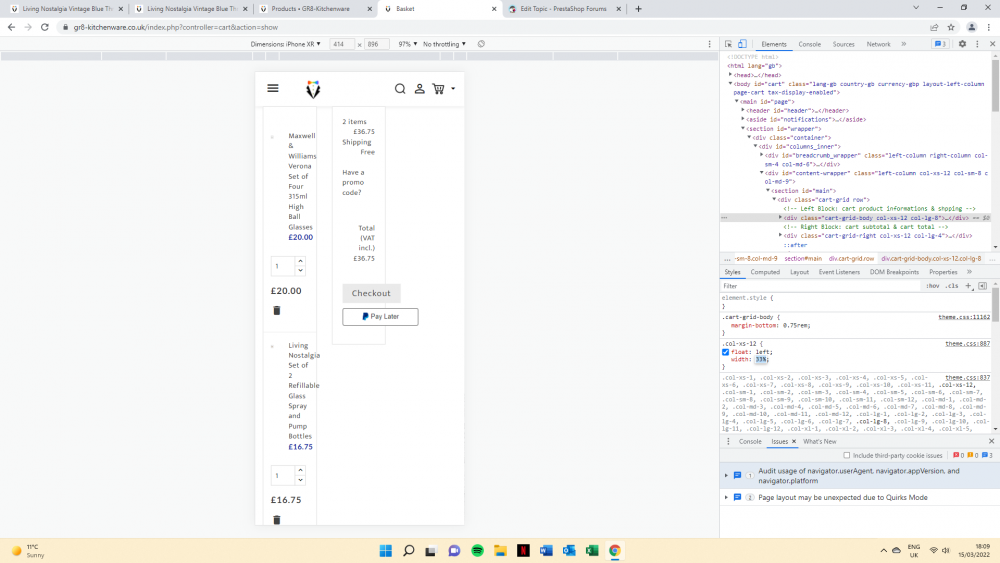This screenshot has width=1000, height=563.
Task: Open the Event Listeners tab
Action: click(839, 272)
